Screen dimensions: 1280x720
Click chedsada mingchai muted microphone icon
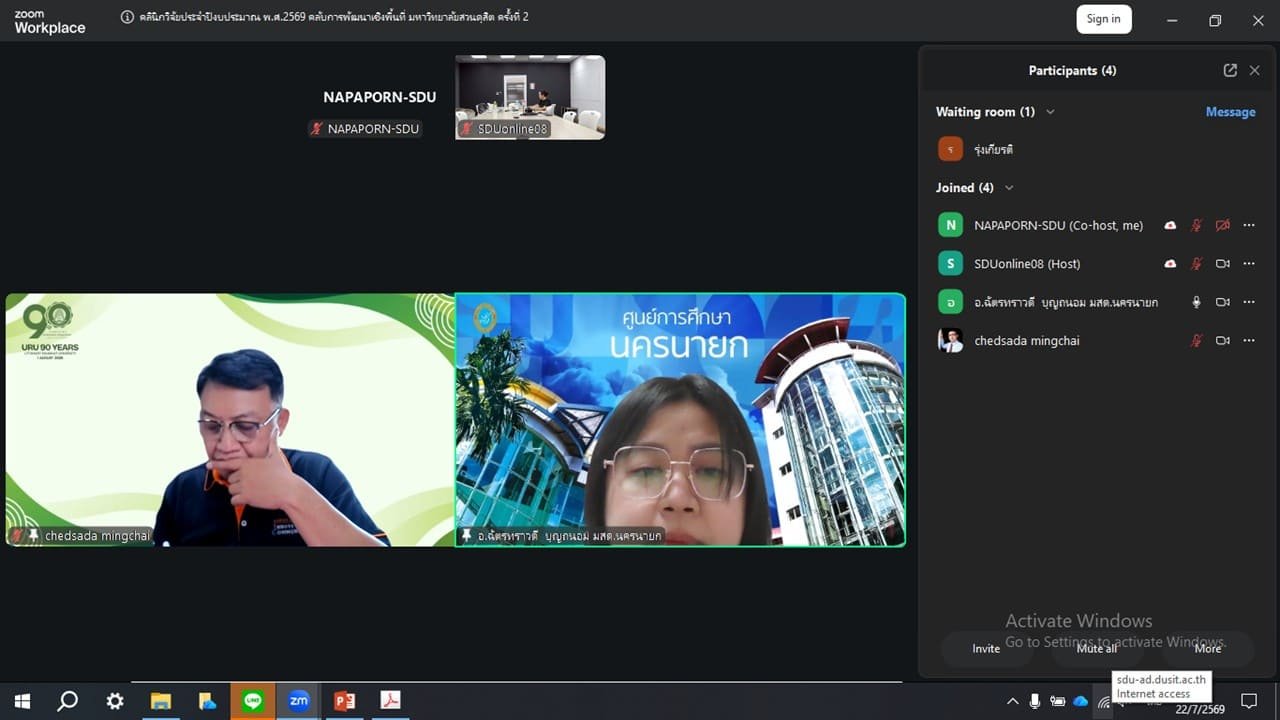(x=1196, y=341)
